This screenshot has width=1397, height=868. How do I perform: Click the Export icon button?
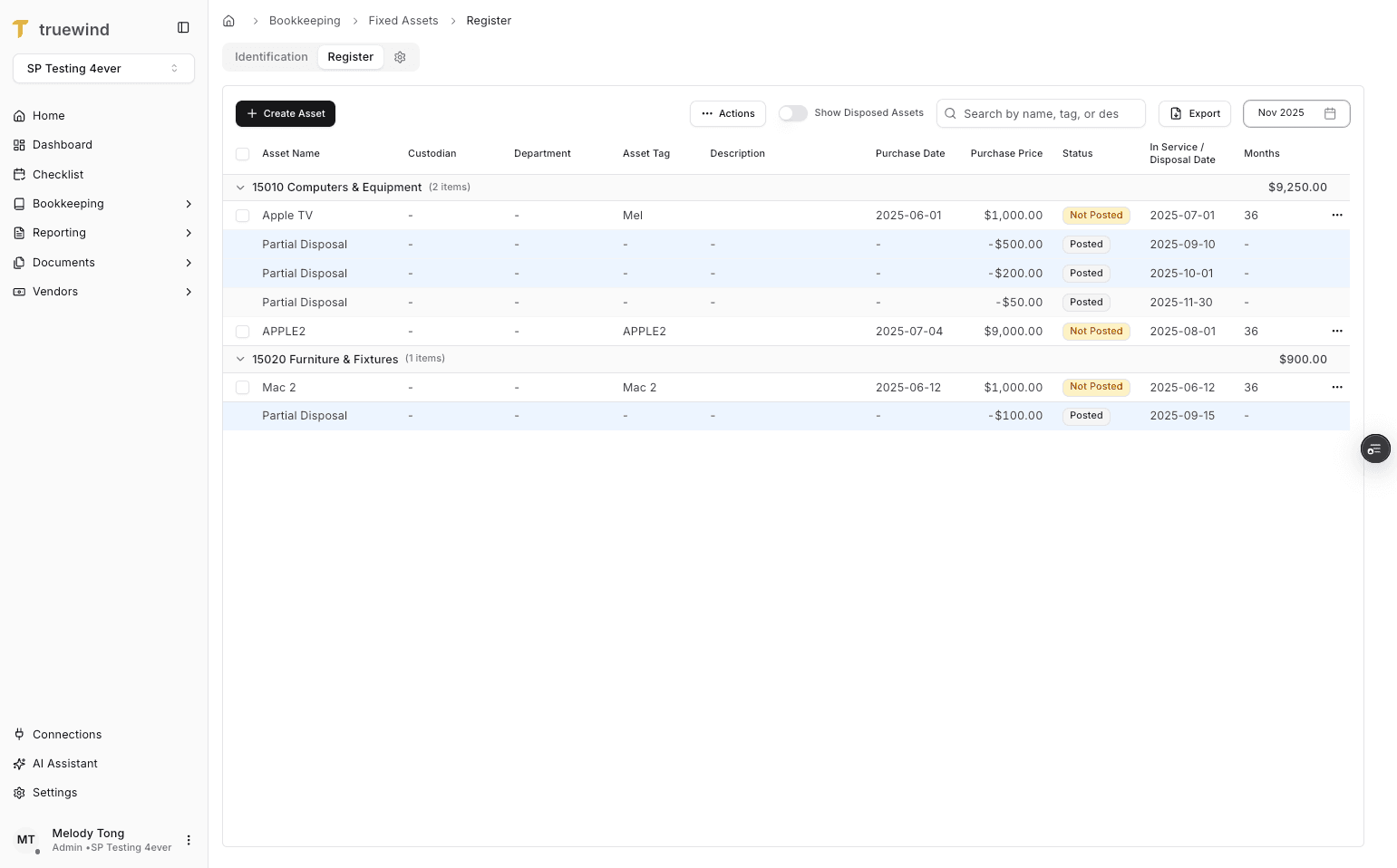(1176, 113)
